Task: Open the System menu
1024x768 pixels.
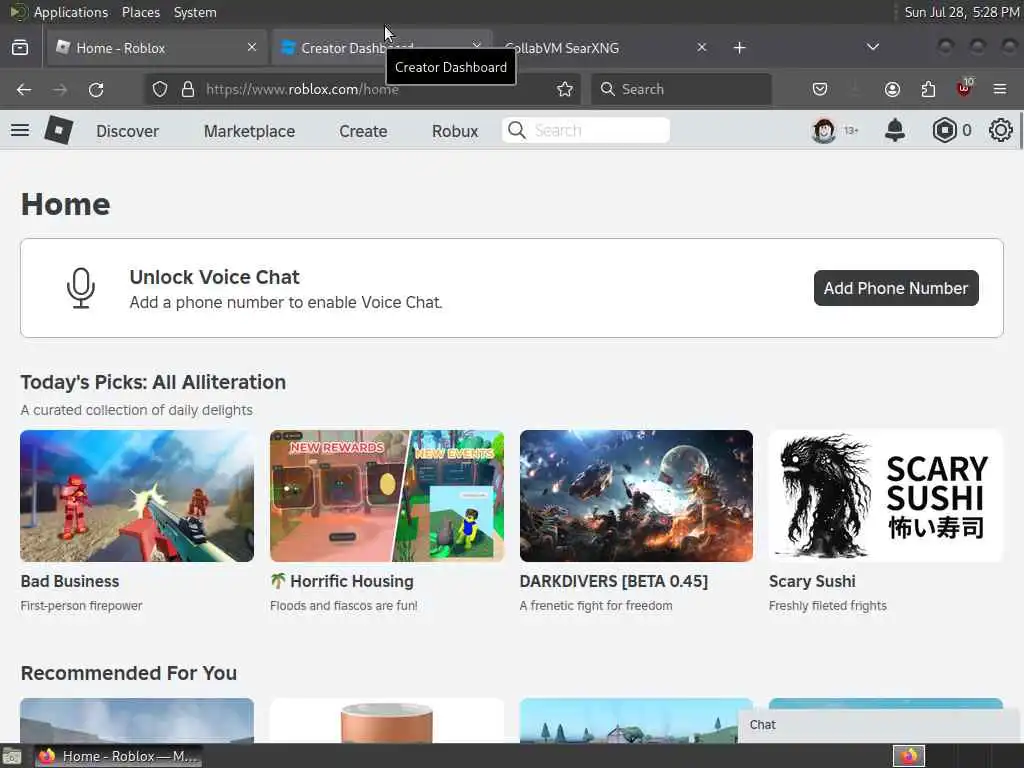Action: [195, 12]
